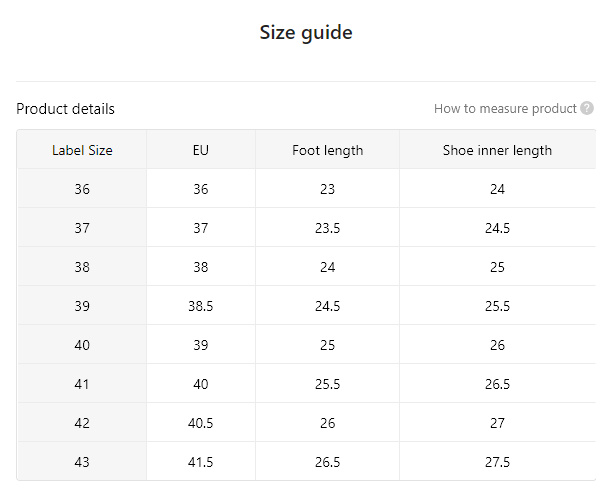Viewport: 596px width, 489px height.
Task: Click foot length 23.5 cell
Action: point(327,228)
